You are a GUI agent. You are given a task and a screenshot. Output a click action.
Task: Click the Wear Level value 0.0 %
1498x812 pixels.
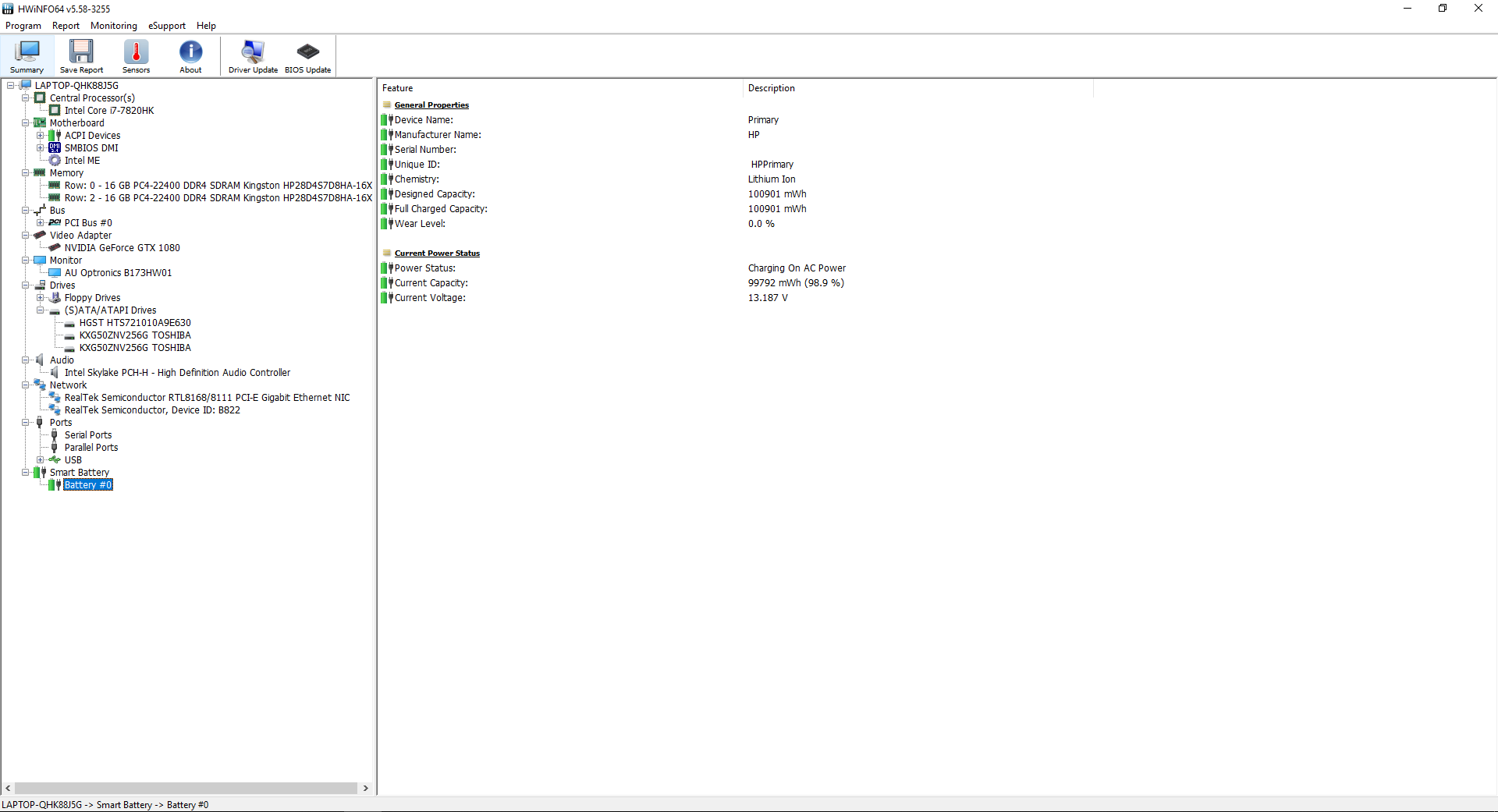tap(761, 224)
